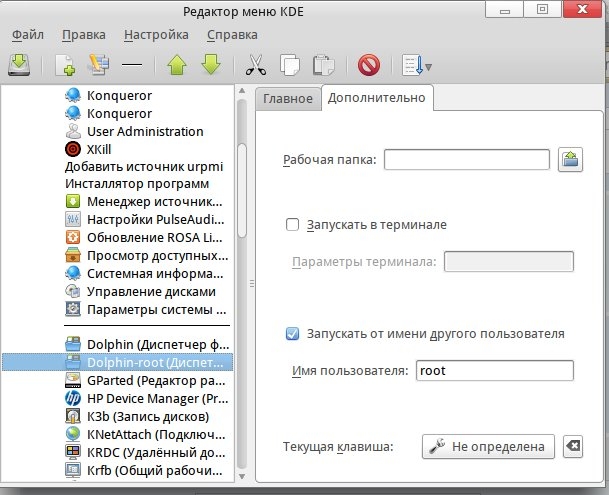Click the Менеджер источник... green icon

coord(73,202)
